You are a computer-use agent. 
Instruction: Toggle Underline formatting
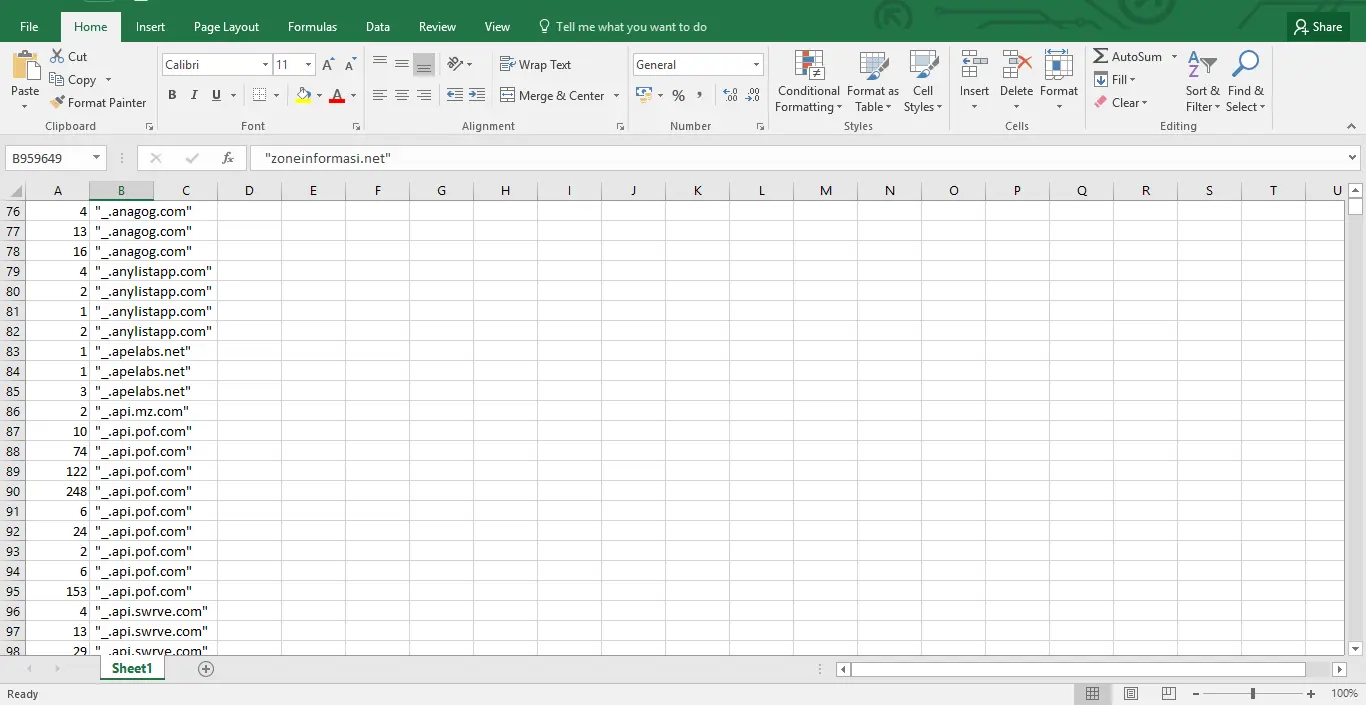coord(217,95)
